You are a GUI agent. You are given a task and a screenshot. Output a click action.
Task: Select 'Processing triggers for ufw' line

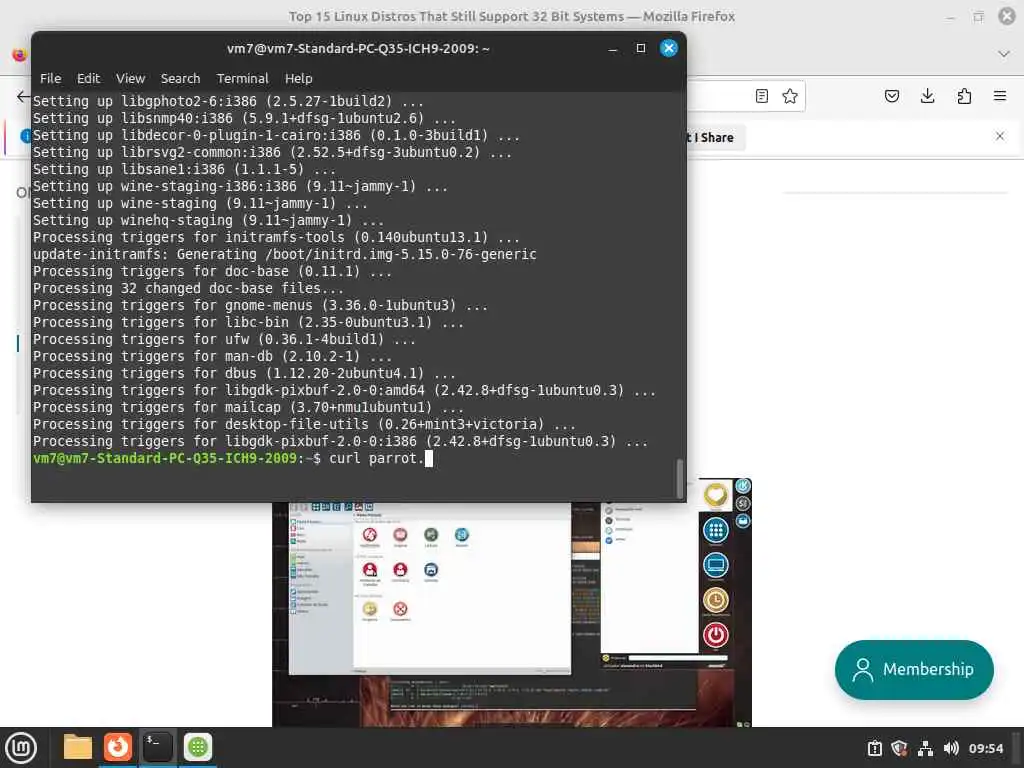(x=224, y=339)
